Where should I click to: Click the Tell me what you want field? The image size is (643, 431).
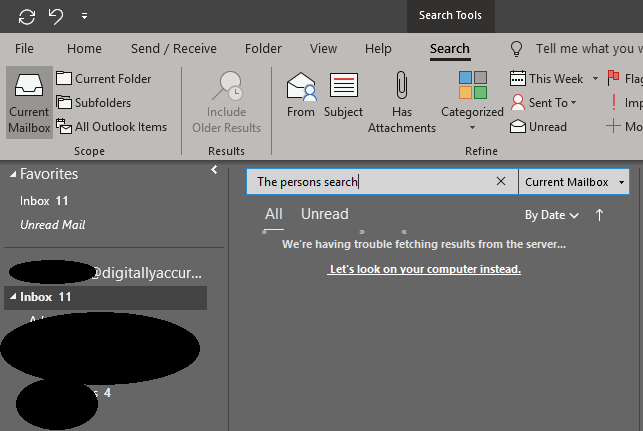click(589, 49)
